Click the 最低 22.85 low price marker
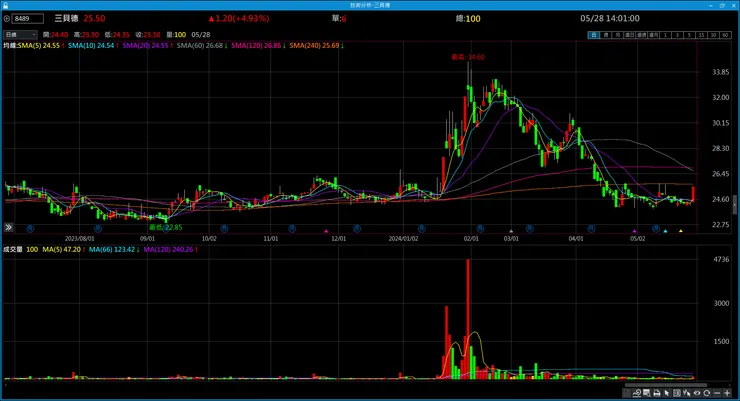740x401 pixels. (166, 227)
